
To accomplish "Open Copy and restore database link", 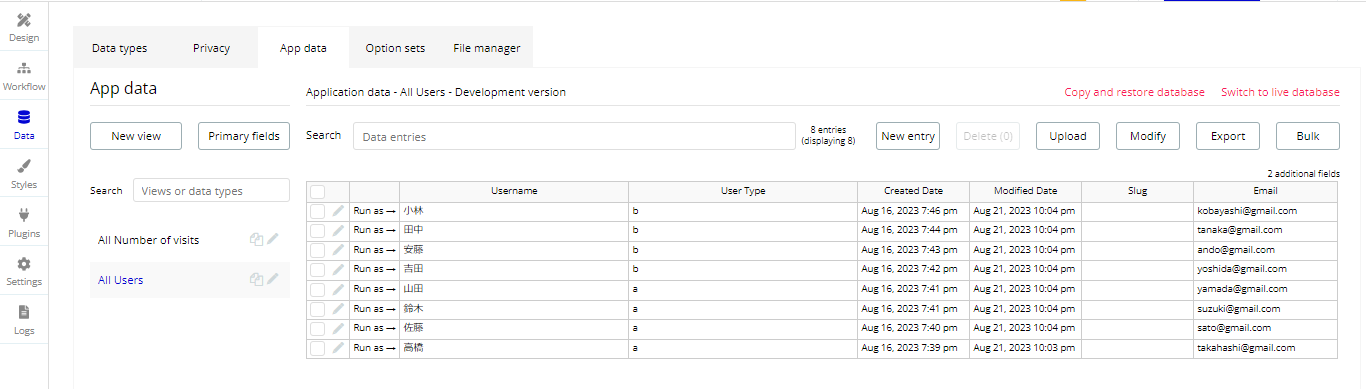I will 1134,92.
